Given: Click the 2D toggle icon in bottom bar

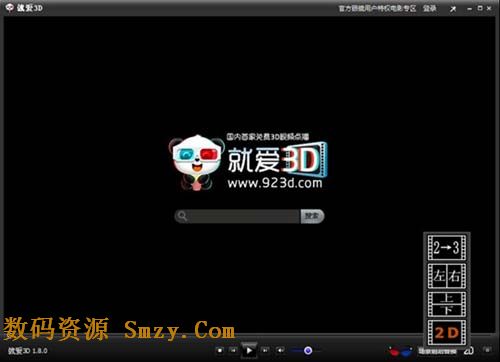Looking at the screenshot, I should [469, 351].
